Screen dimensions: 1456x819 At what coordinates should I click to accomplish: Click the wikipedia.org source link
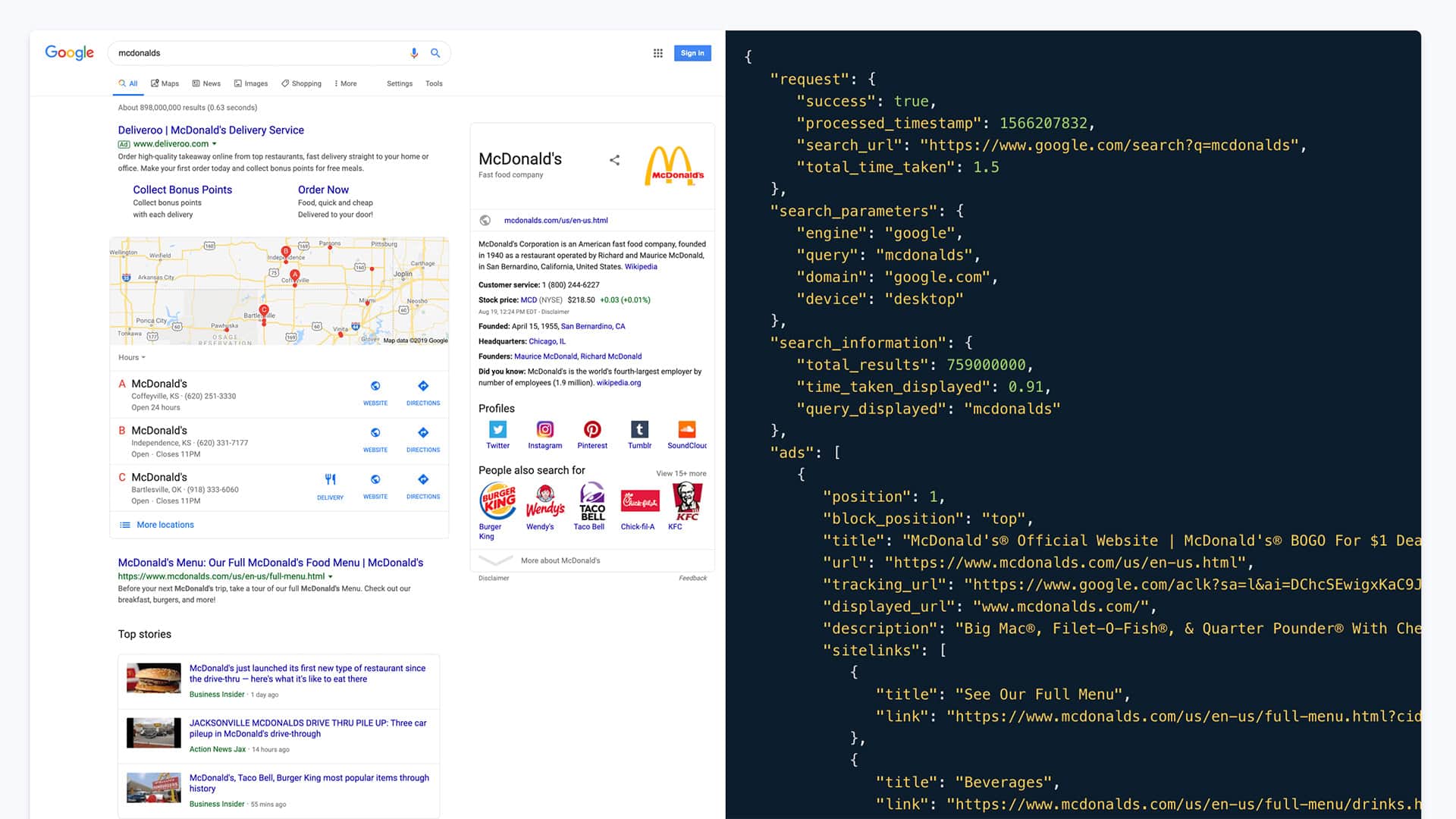619,383
